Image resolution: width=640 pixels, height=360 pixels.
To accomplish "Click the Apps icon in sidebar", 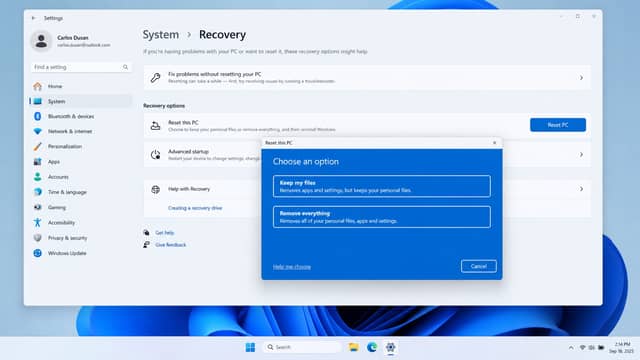I will tap(38, 162).
